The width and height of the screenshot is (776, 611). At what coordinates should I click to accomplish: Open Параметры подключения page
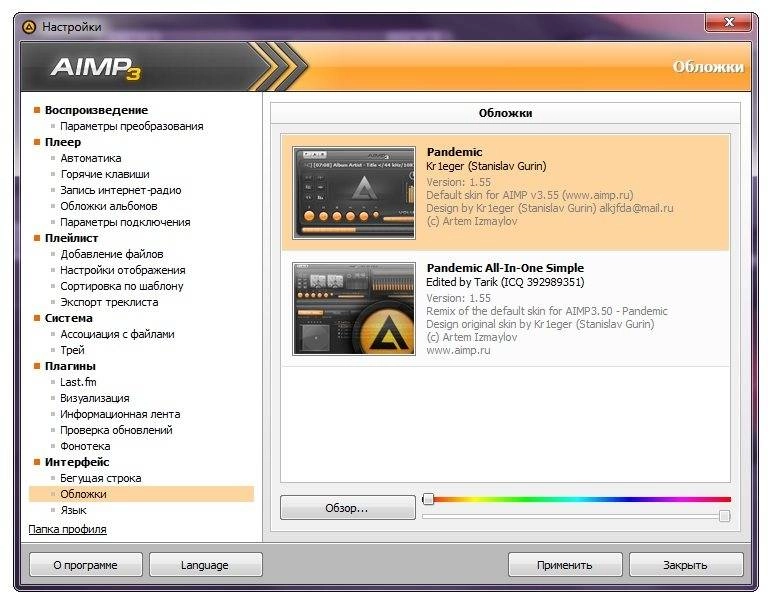click(x=125, y=222)
